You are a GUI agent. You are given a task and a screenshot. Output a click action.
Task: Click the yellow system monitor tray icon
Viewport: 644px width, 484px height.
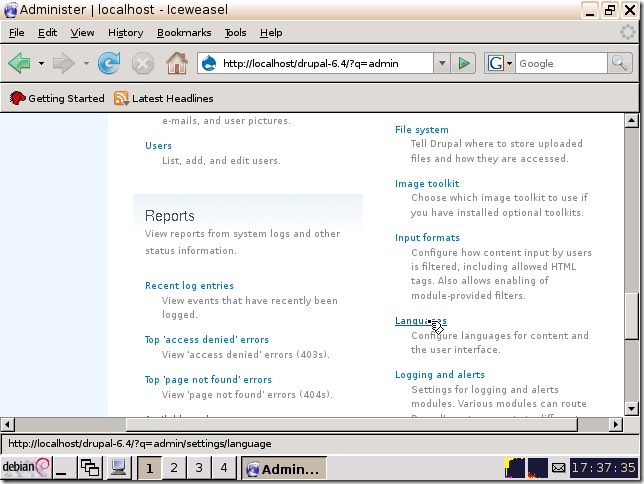(x=515, y=468)
